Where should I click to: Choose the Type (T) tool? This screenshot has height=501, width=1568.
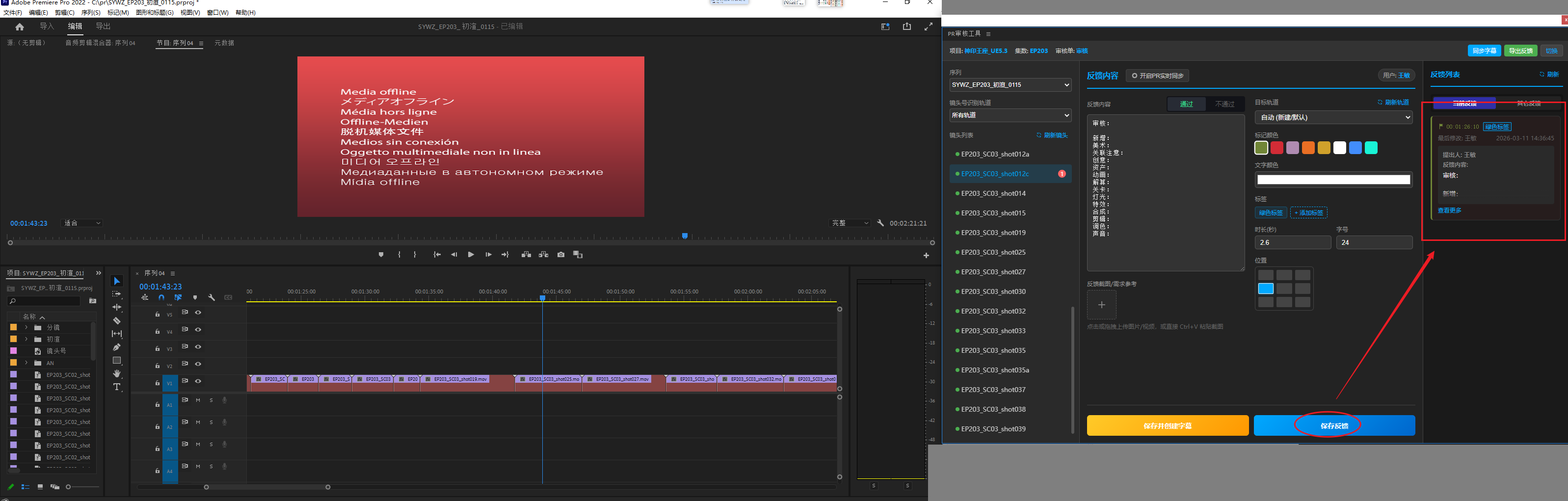117,387
